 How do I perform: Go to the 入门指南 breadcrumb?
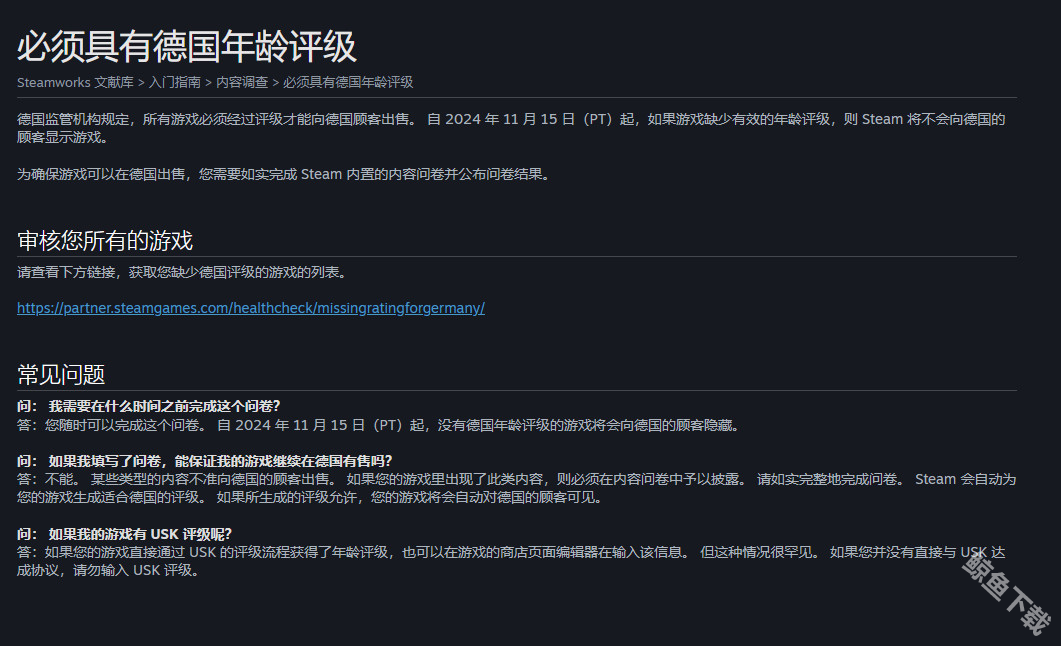[175, 82]
